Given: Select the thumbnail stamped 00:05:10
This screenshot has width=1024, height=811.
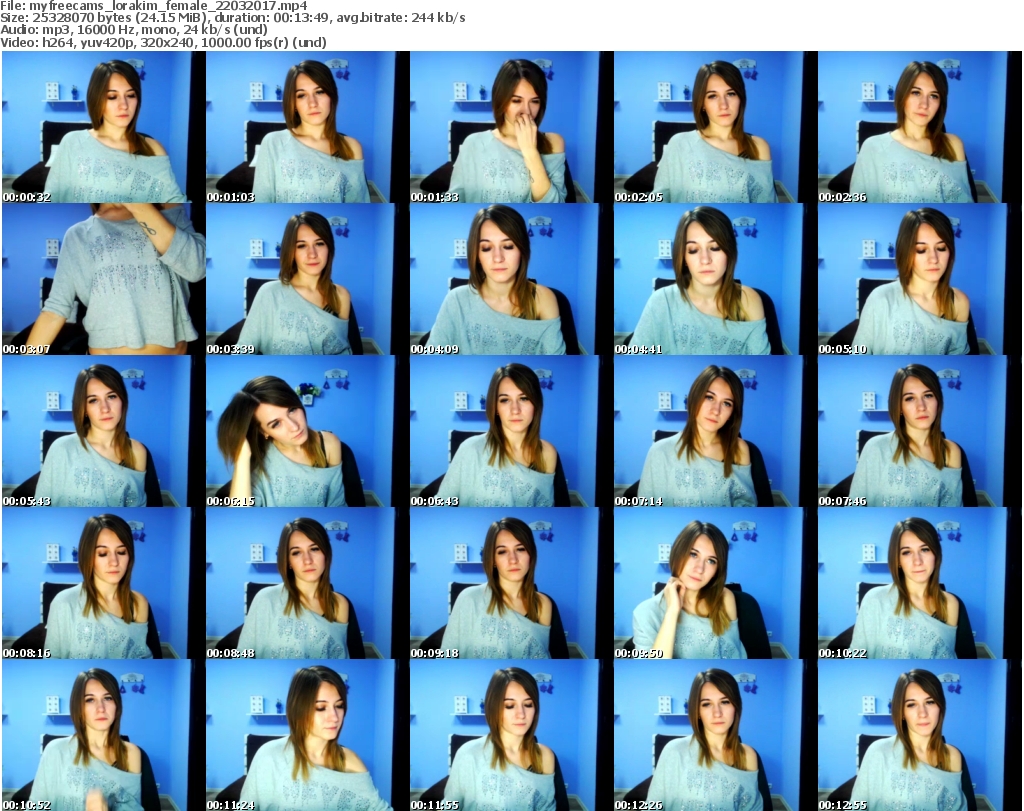Looking at the screenshot, I should pyautogui.click(x=920, y=279).
